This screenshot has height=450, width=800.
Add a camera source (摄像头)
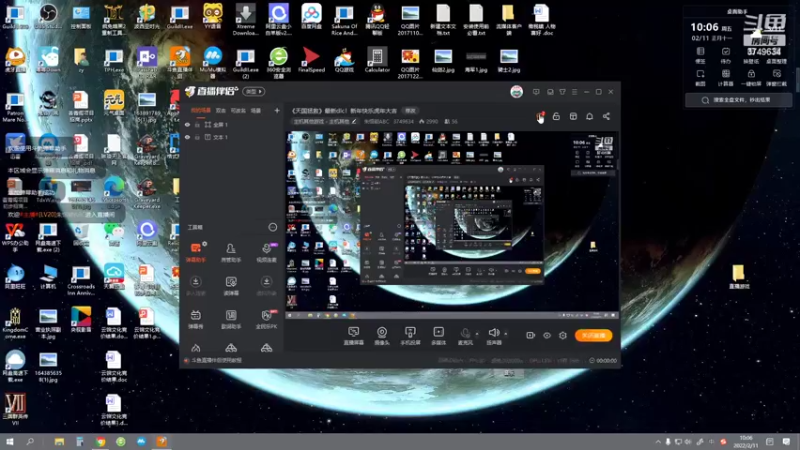[382, 336]
